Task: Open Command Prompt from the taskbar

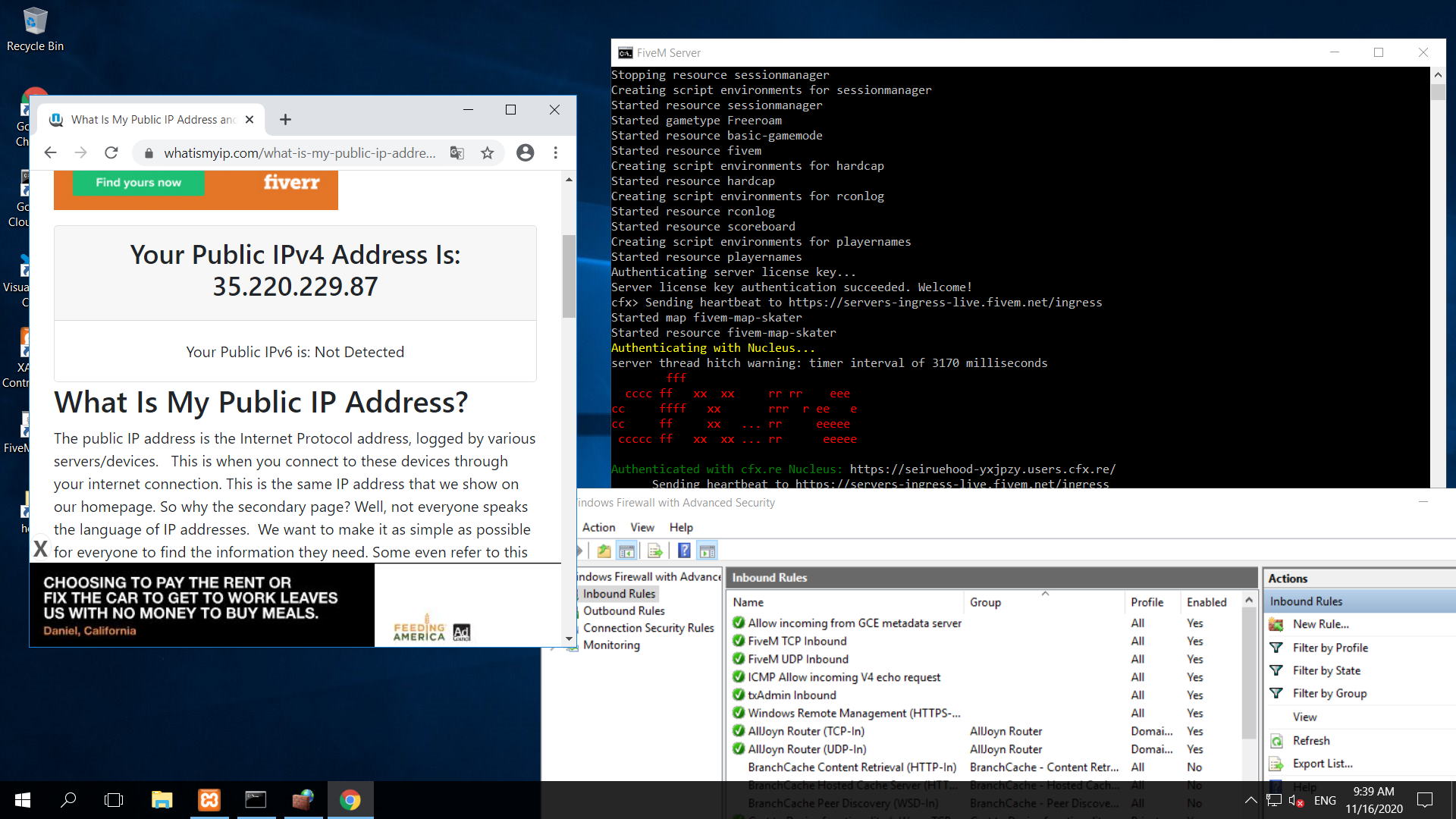Action: (256, 799)
